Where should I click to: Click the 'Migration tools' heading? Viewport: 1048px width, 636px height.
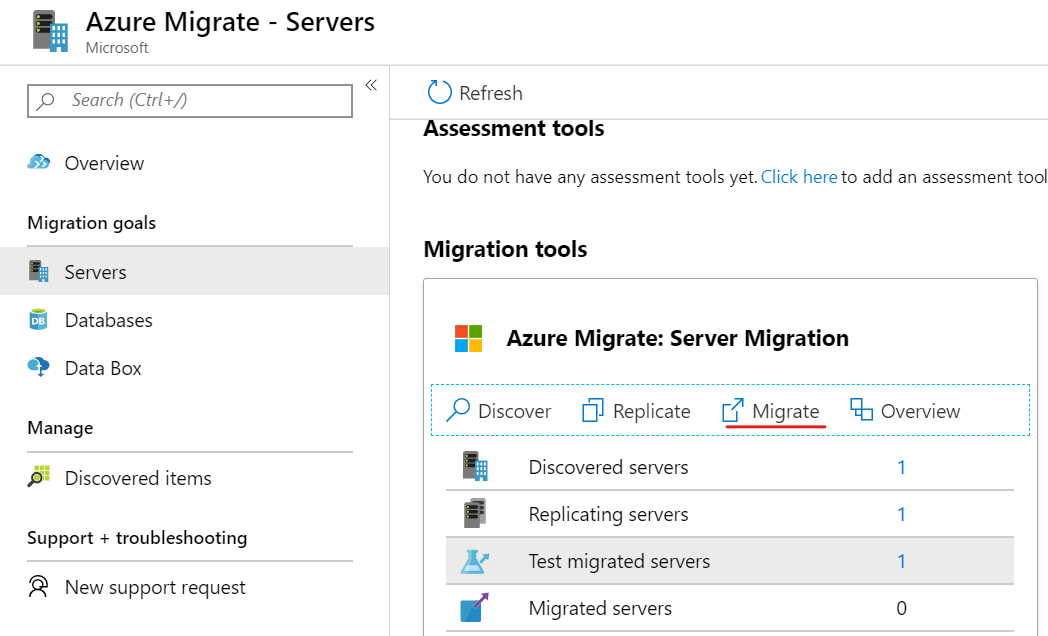pos(505,249)
